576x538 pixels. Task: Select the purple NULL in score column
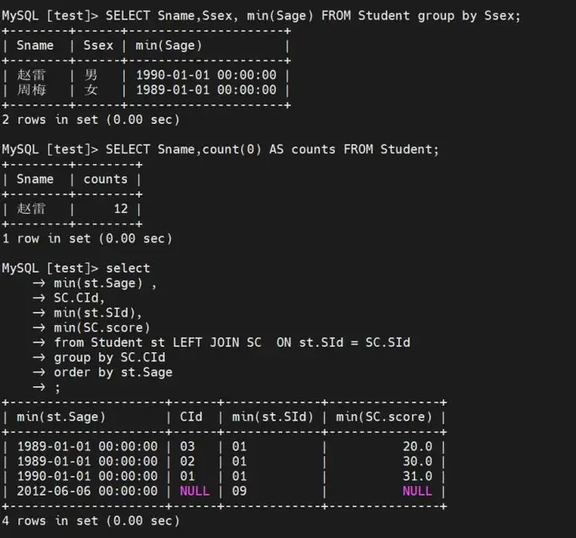(x=417, y=491)
